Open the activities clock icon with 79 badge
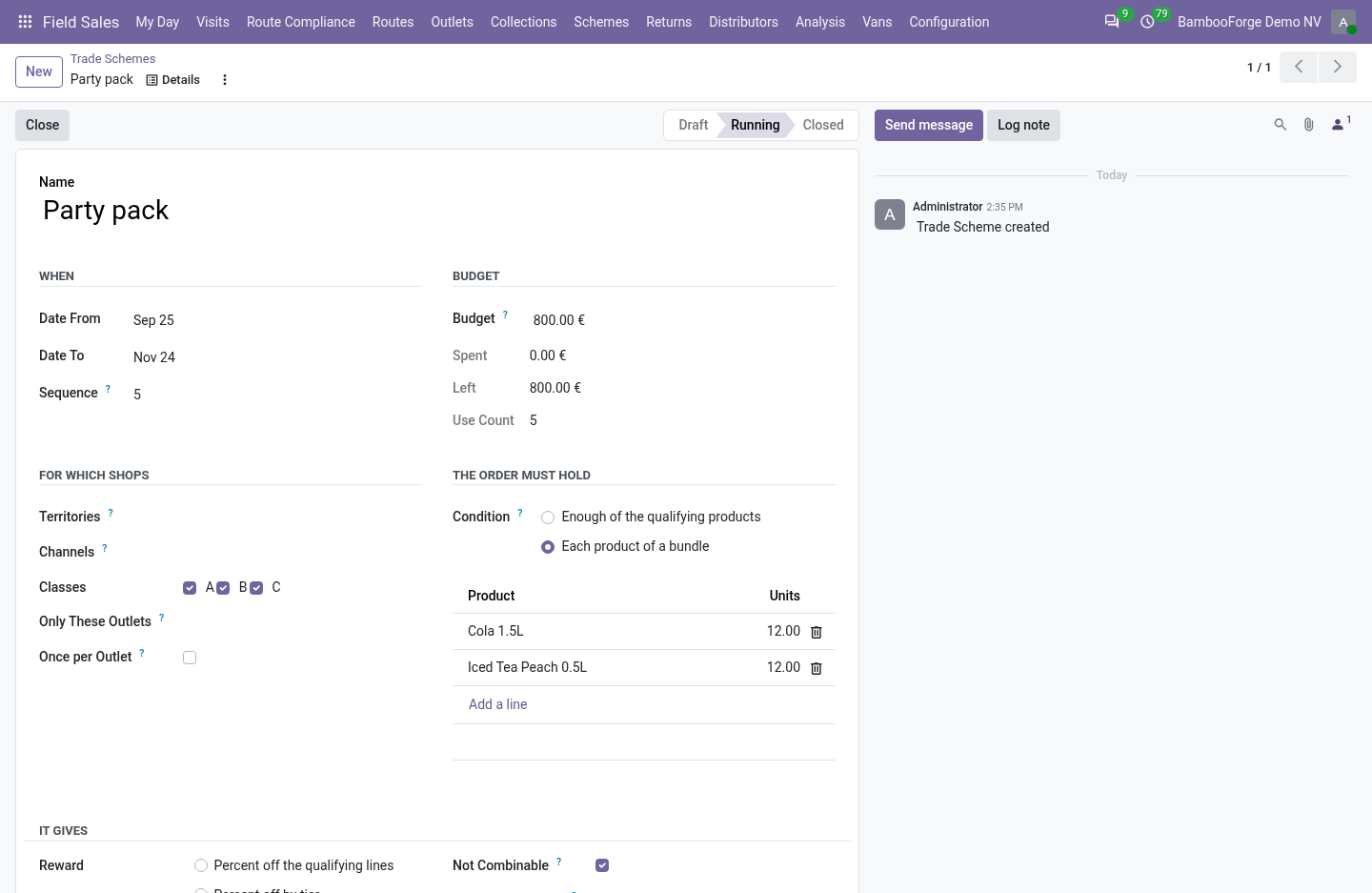The height and width of the screenshot is (893, 1372). click(1148, 21)
